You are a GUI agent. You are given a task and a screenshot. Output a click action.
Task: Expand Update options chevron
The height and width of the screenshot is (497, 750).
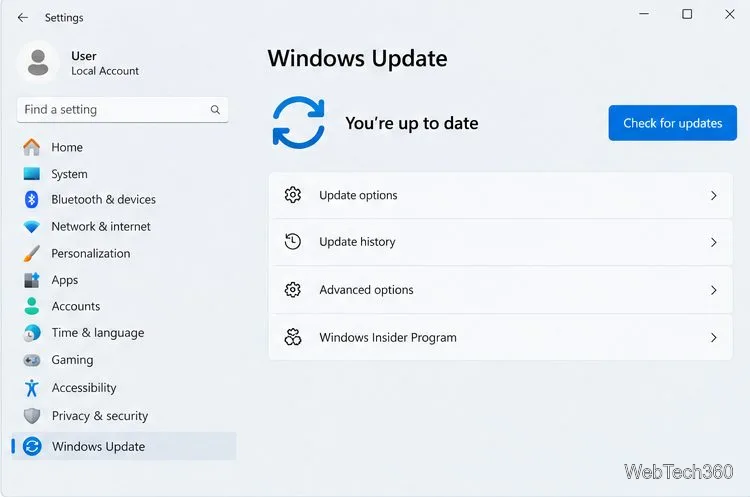pyautogui.click(x=714, y=196)
